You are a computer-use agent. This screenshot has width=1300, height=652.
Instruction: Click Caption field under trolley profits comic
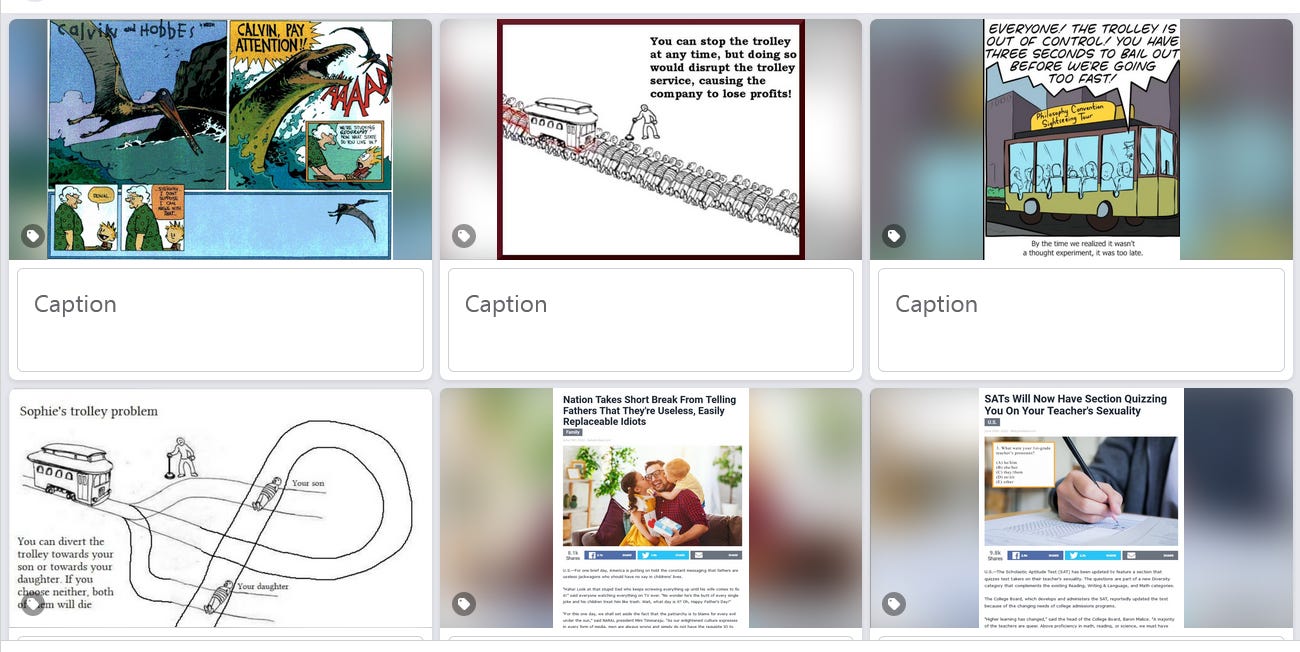[651, 320]
